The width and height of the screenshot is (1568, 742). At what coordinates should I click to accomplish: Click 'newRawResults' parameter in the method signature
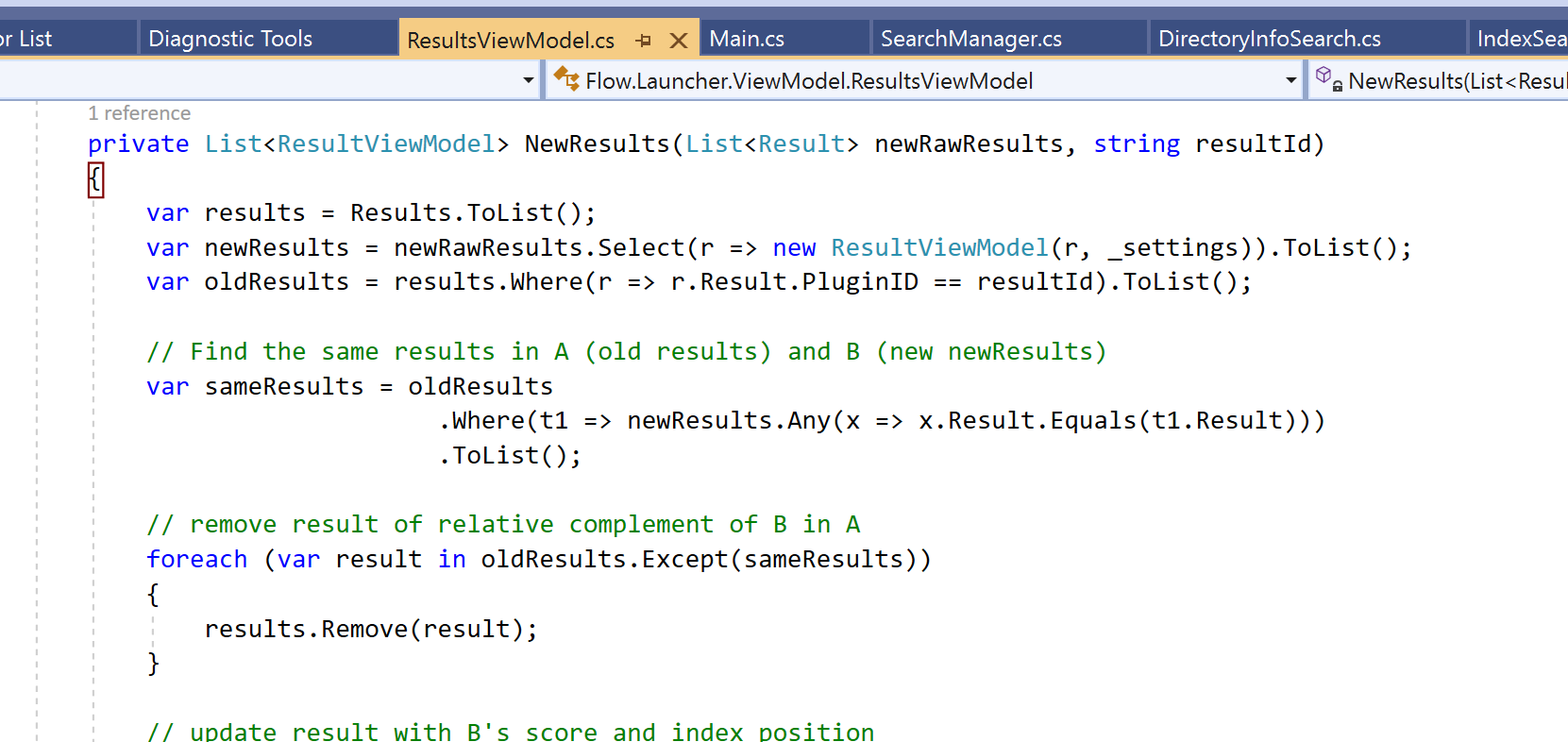[969, 144]
